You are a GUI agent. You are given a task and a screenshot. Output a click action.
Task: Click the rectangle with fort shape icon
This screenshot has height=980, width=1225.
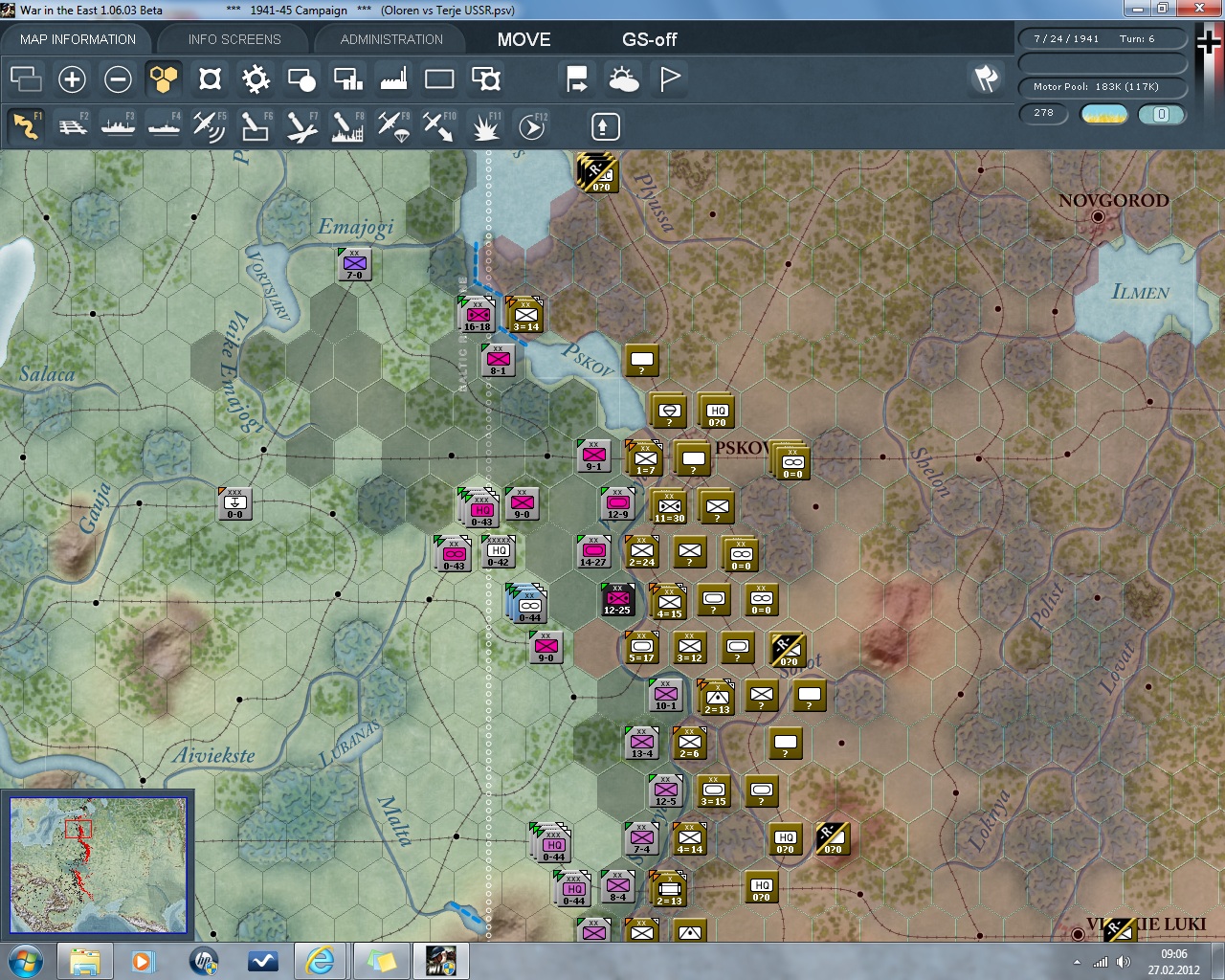coord(486,78)
